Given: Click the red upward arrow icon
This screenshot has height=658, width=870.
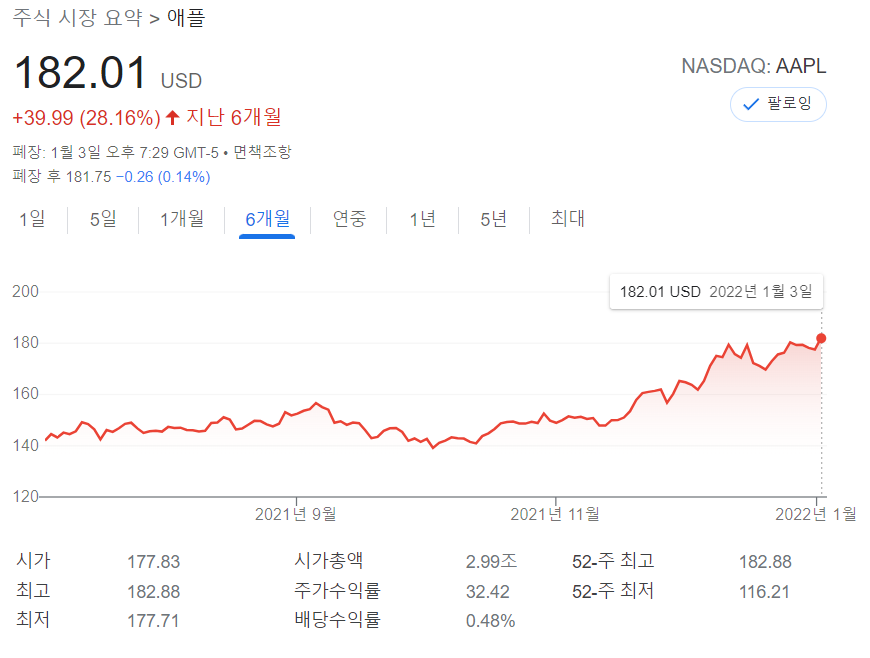Looking at the screenshot, I should 173,118.
